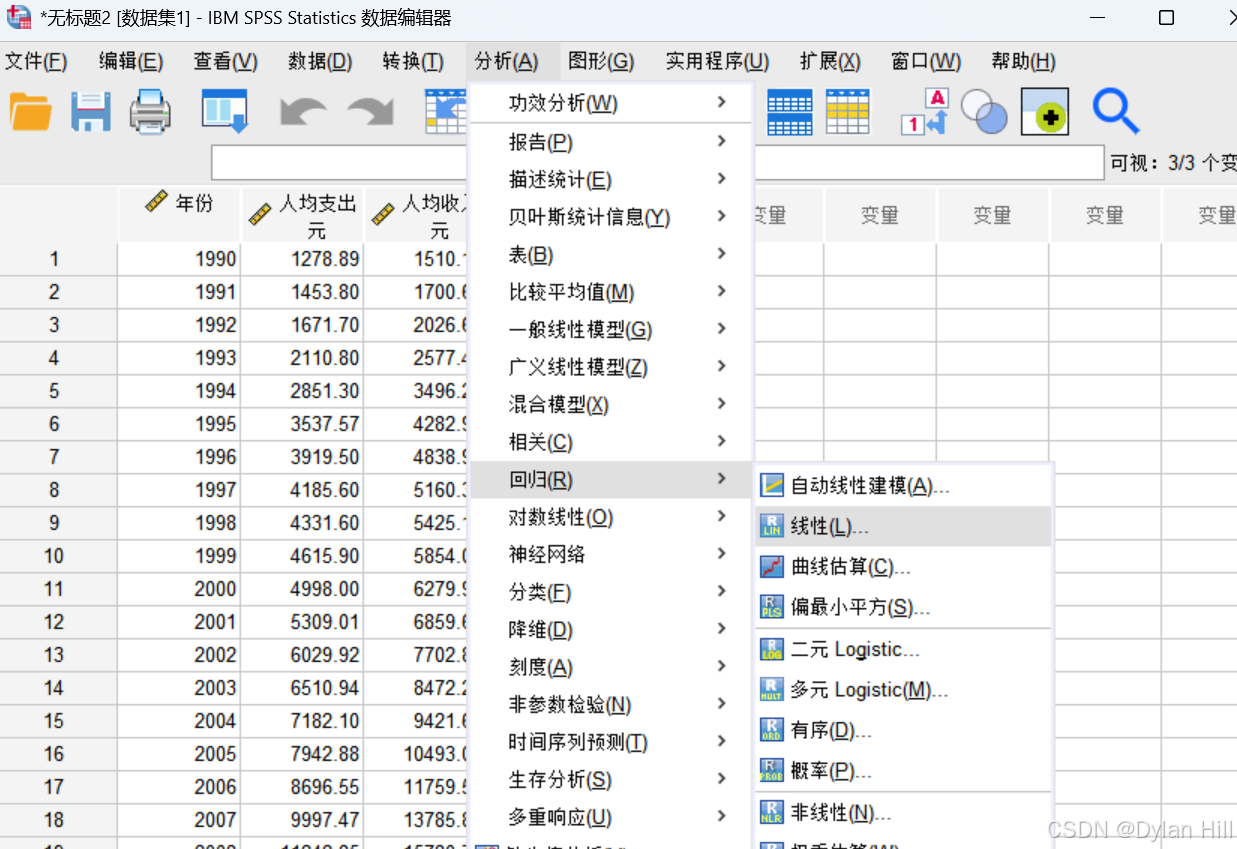Screen dimensions: 1237x849
Task: Expand the 相关(C) submenu arrow
Action: 722,441
